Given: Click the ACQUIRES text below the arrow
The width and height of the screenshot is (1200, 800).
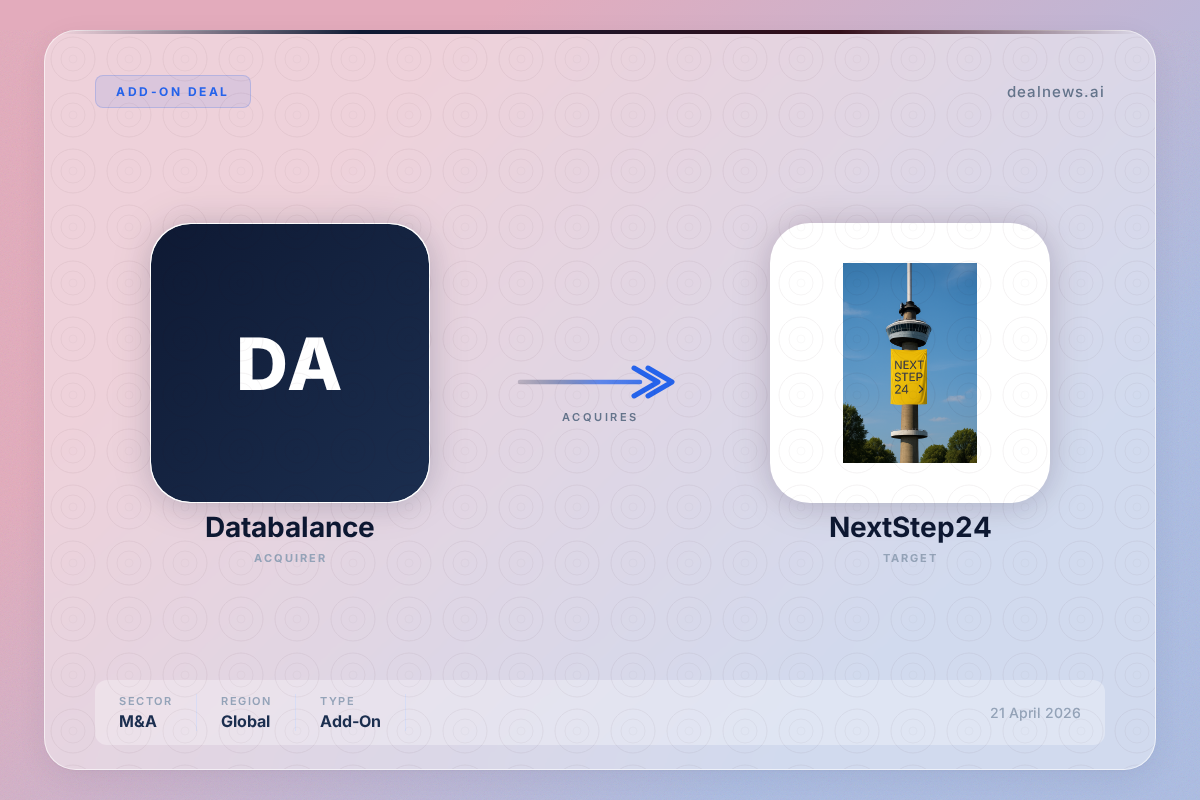Looking at the screenshot, I should point(599,417).
